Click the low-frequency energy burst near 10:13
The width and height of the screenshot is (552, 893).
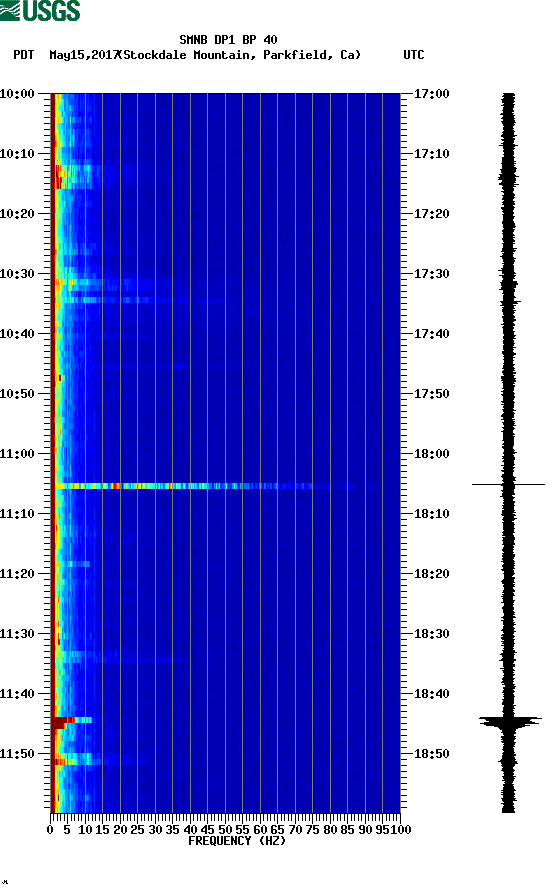(x=73, y=177)
